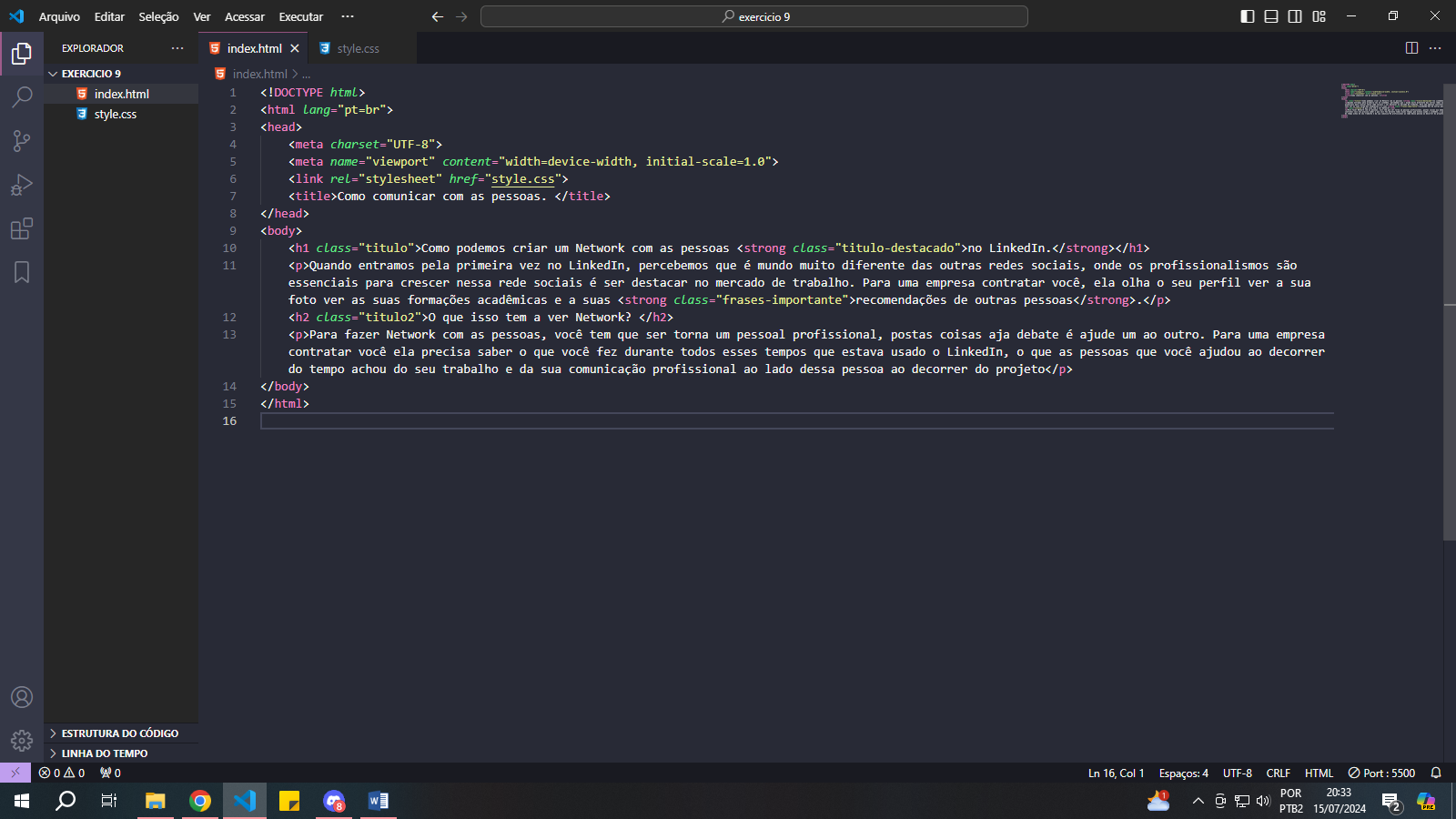Image resolution: width=1456 pixels, height=819 pixels.
Task: Open the Arquivo menu
Action: point(59,16)
